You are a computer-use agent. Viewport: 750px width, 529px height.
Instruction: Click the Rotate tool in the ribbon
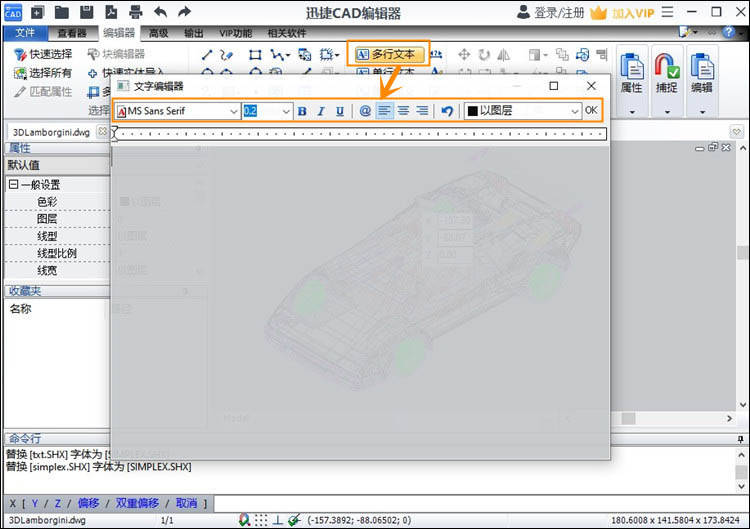tap(484, 55)
